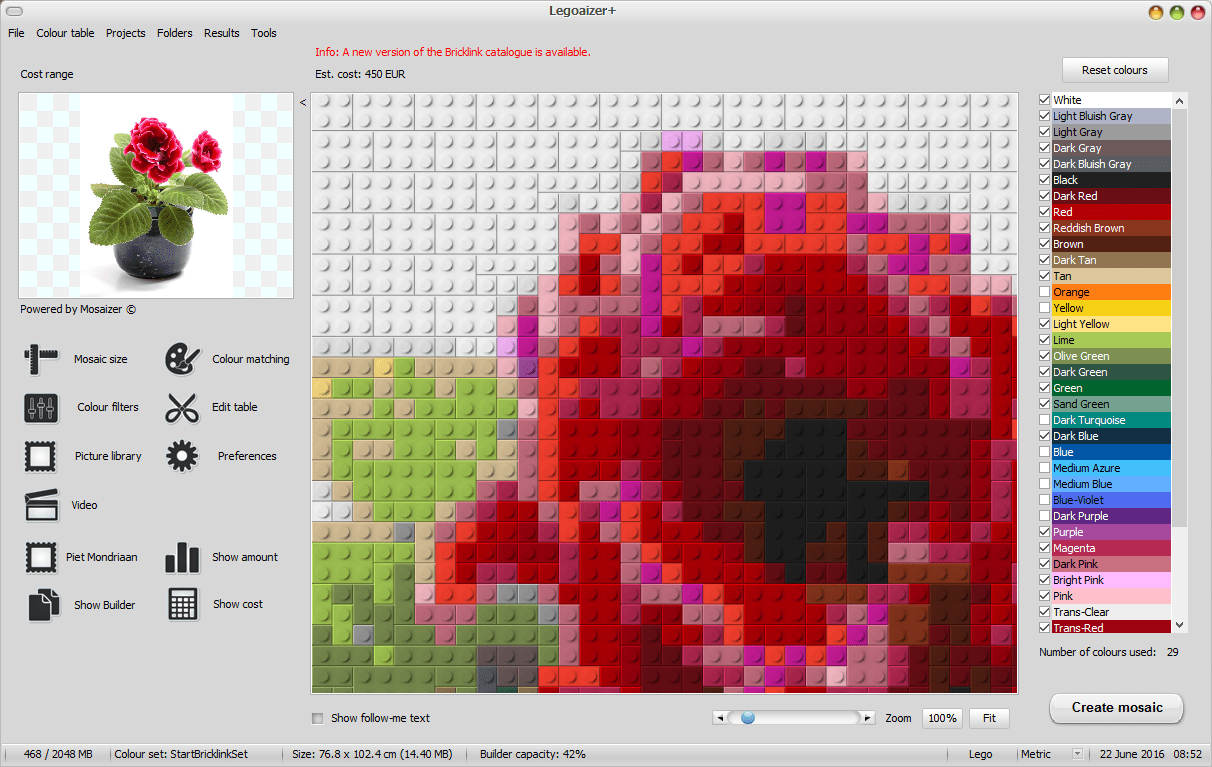Click the zoom slider right arrow
1212x767 pixels.
point(868,718)
